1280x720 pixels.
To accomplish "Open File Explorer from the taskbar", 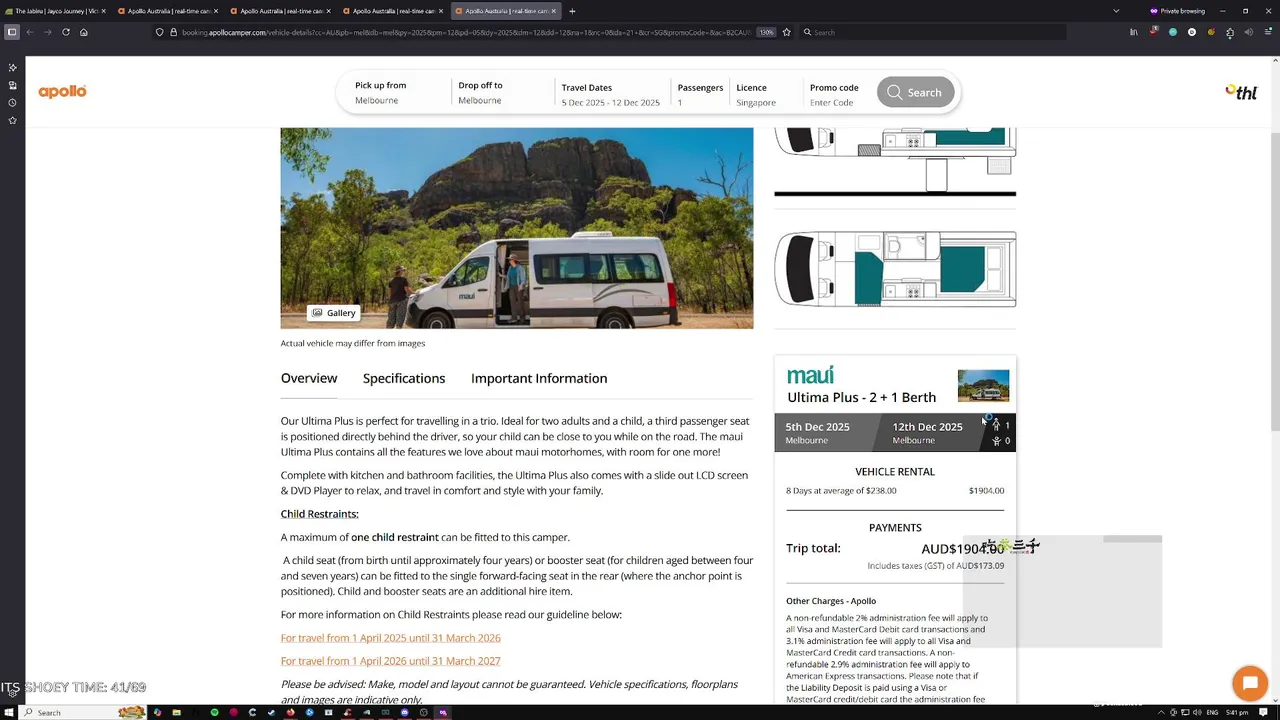I will click(x=176, y=712).
